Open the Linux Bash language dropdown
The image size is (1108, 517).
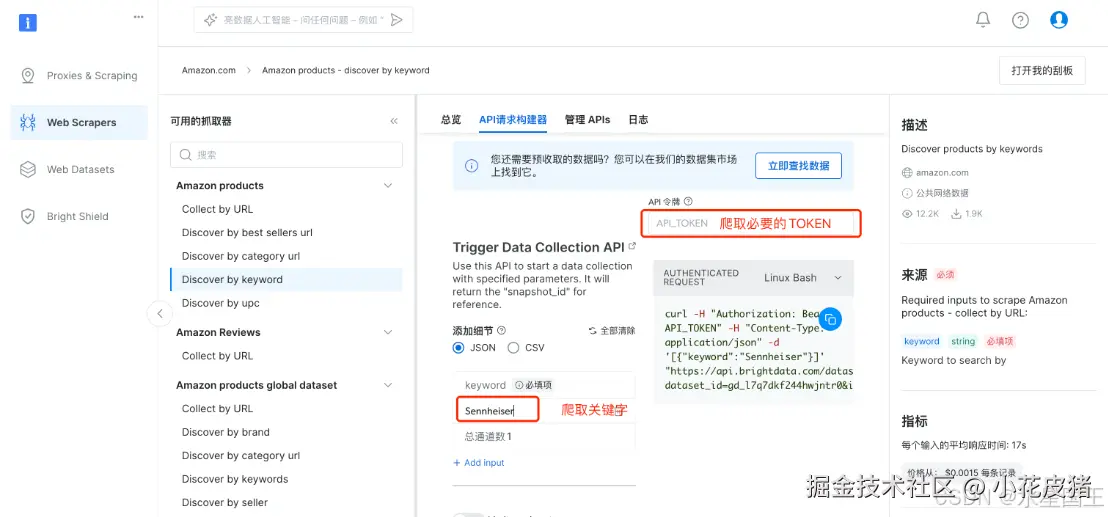(803, 278)
